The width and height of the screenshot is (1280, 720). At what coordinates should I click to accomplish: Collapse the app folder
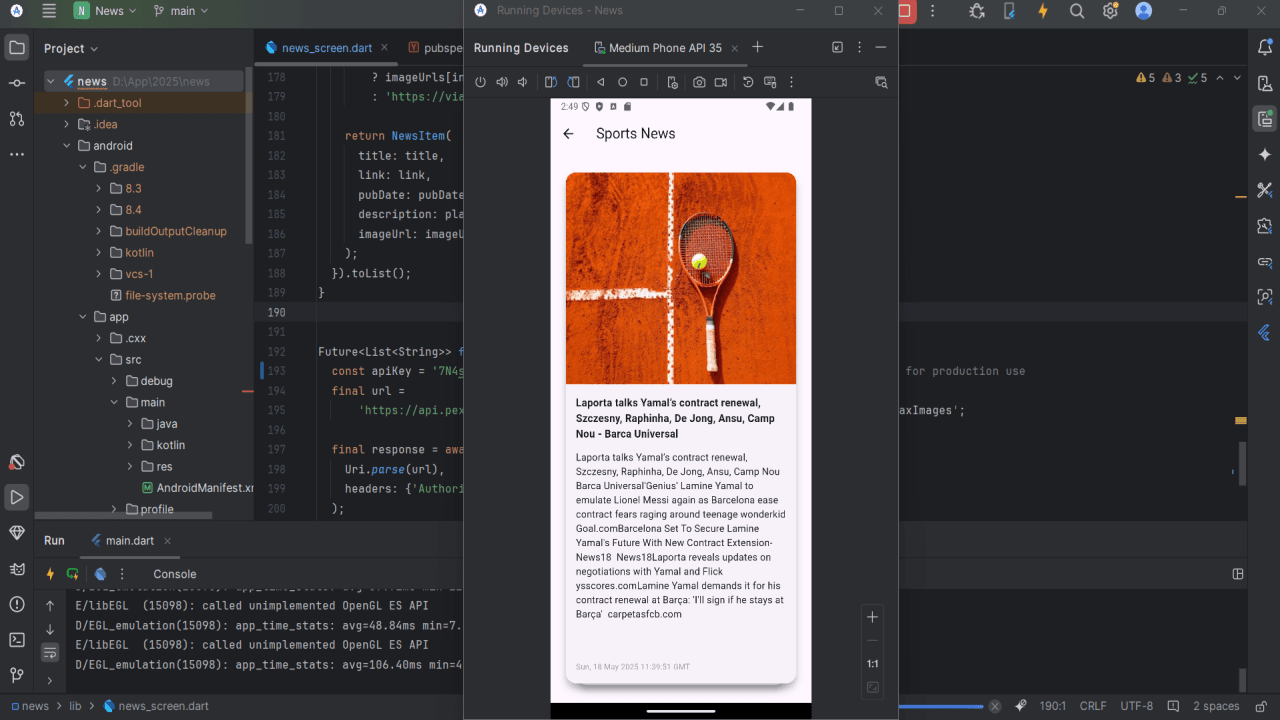coord(83,317)
